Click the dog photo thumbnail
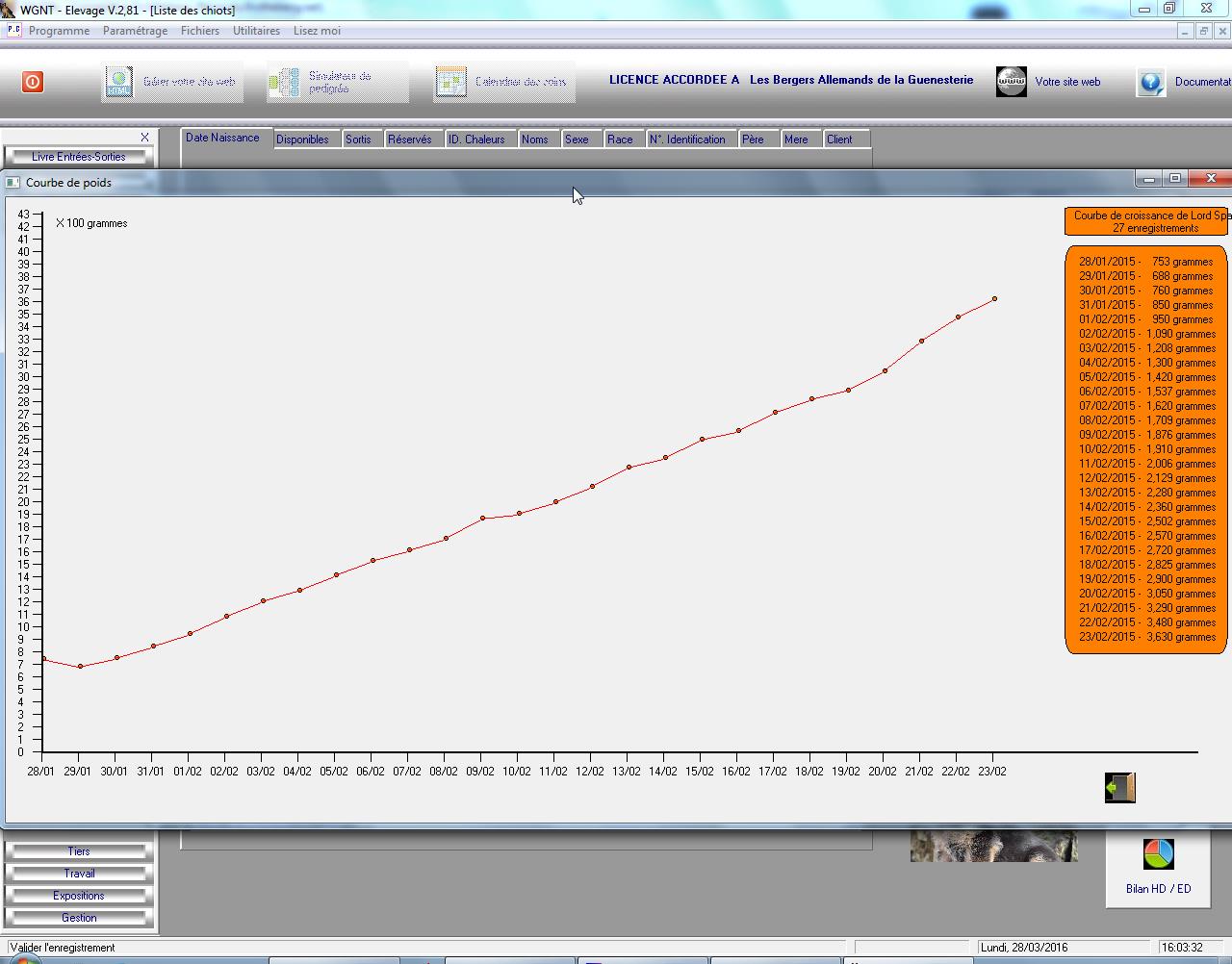Viewport: 1232px width, 964px height. [x=993, y=847]
